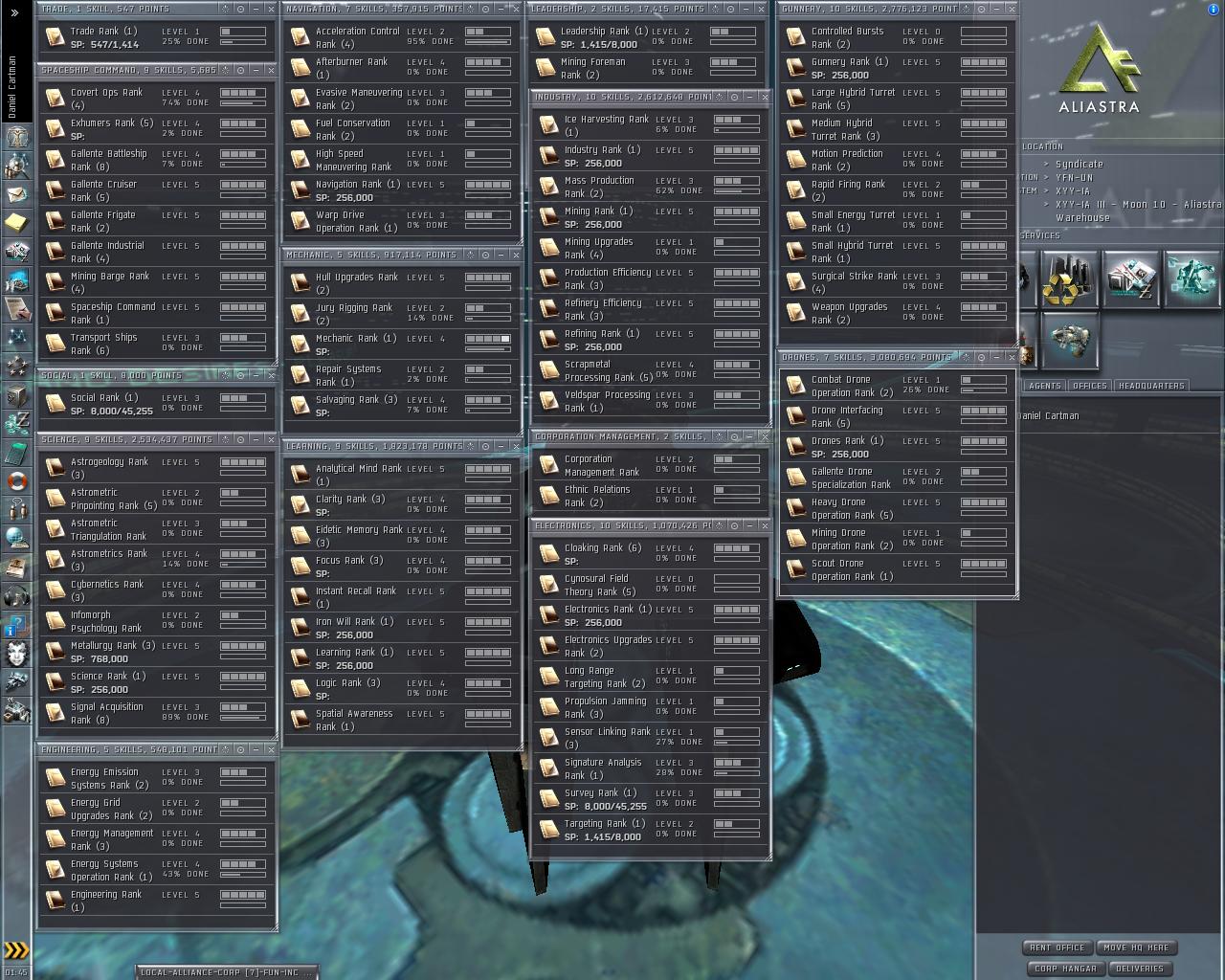Toggle the pin on the Electronics skills window

[x=719, y=525]
